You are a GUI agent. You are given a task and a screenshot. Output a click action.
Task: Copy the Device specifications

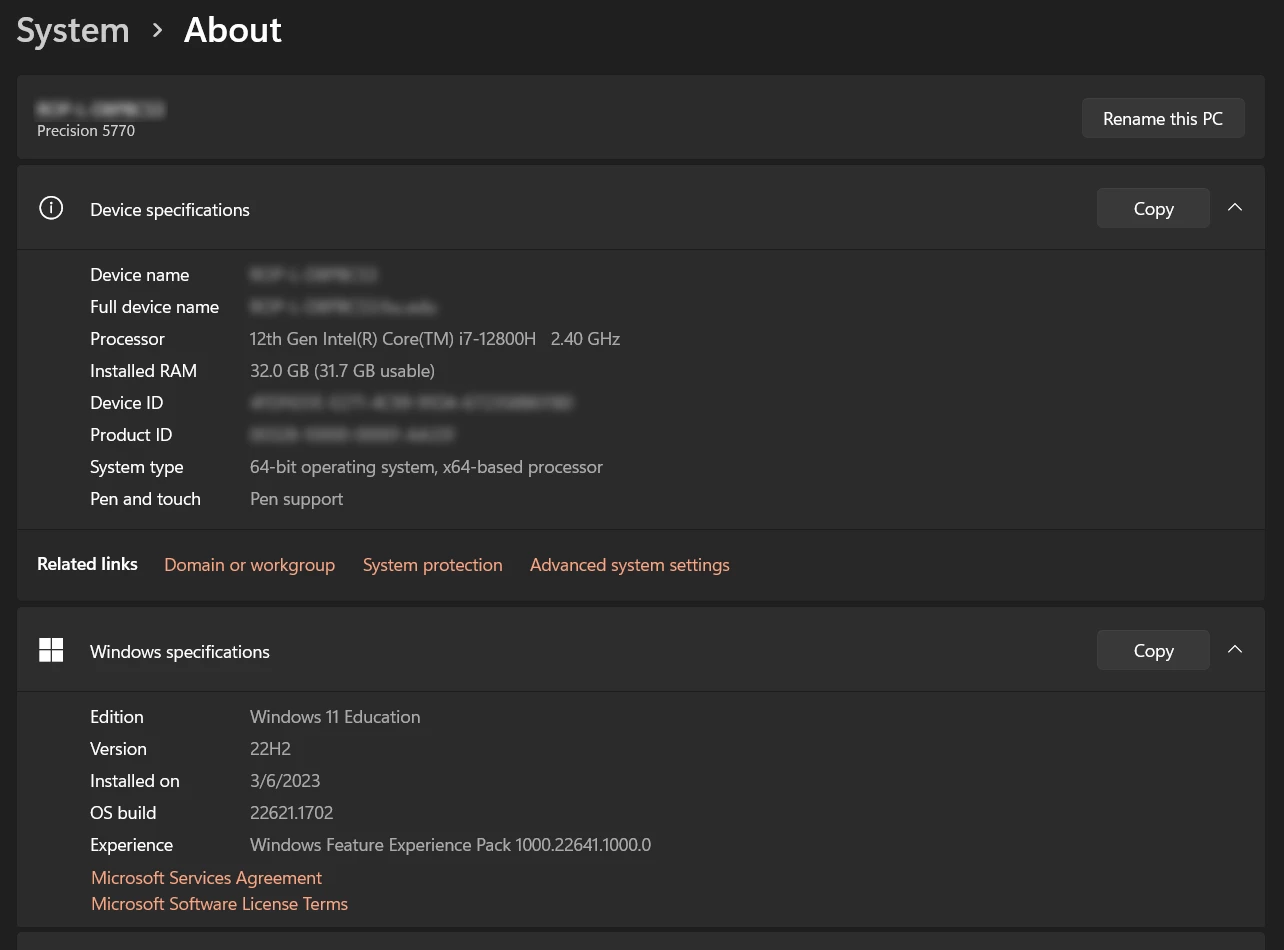[x=1153, y=208]
